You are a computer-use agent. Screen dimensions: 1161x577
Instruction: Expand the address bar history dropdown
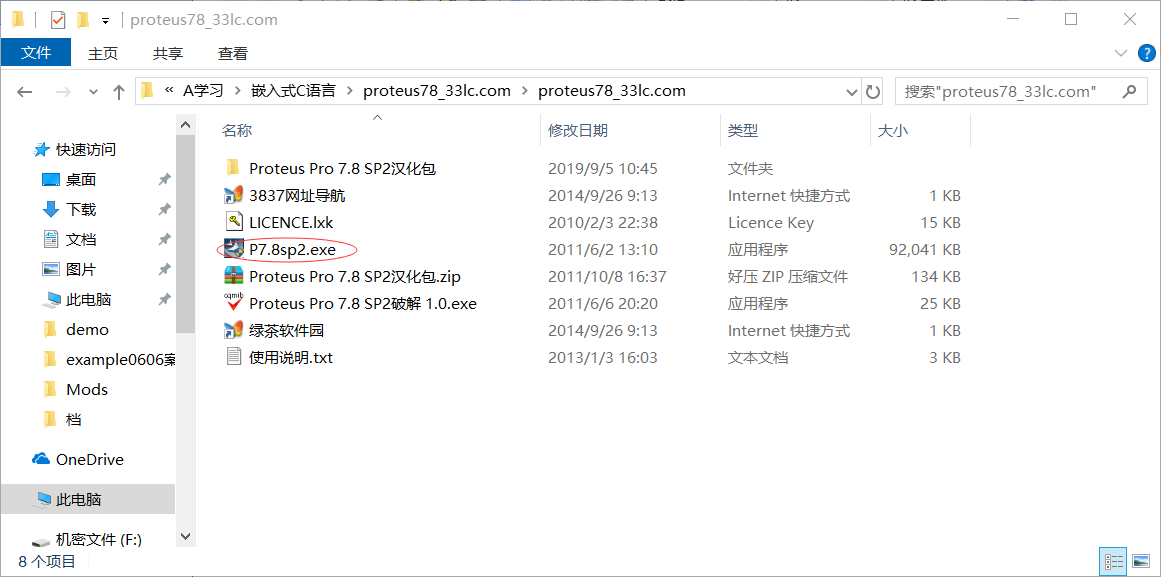coord(852,91)
